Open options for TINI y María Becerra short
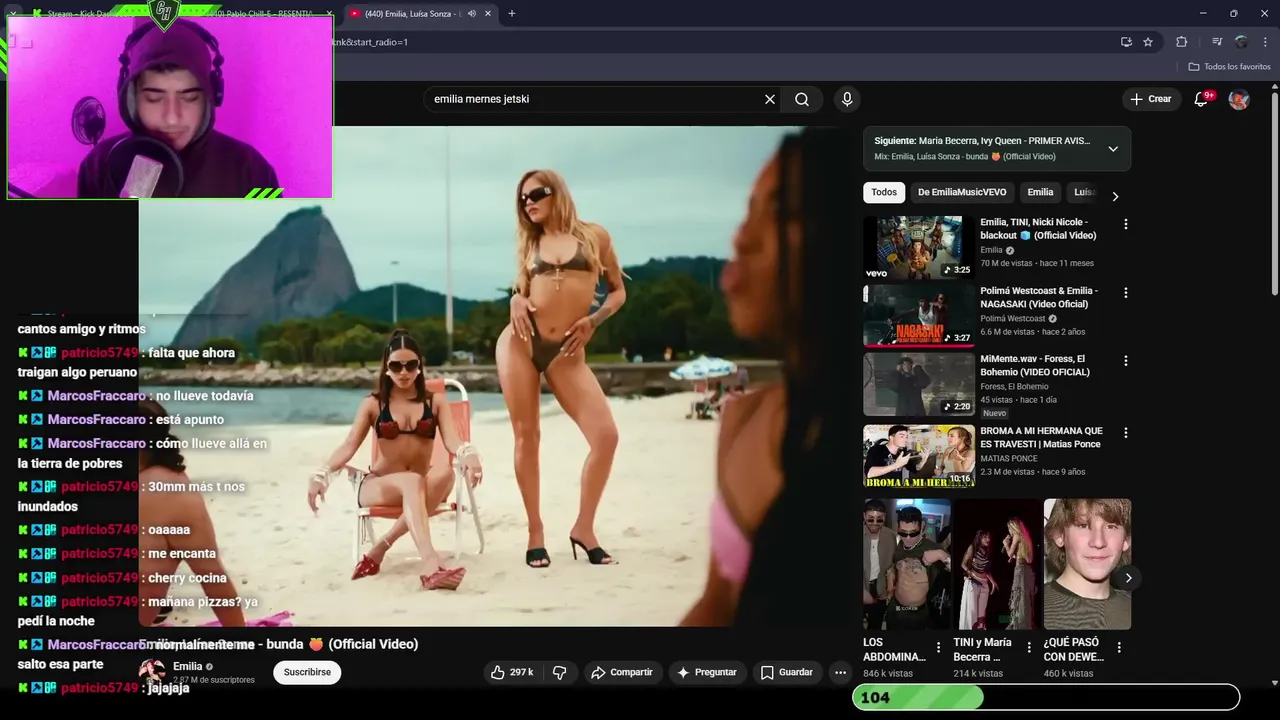The image size is (1280, 720). (x=1029, y=648)
